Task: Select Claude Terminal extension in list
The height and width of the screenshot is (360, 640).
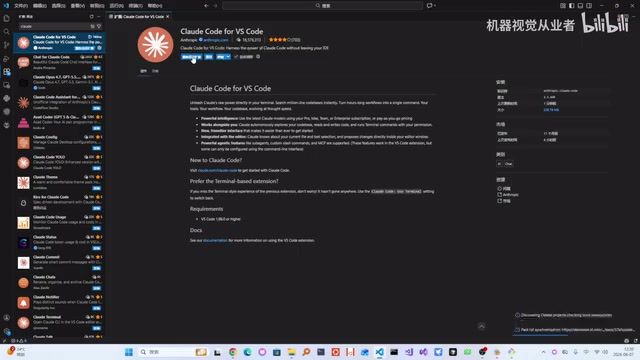Action: (59, 322)
